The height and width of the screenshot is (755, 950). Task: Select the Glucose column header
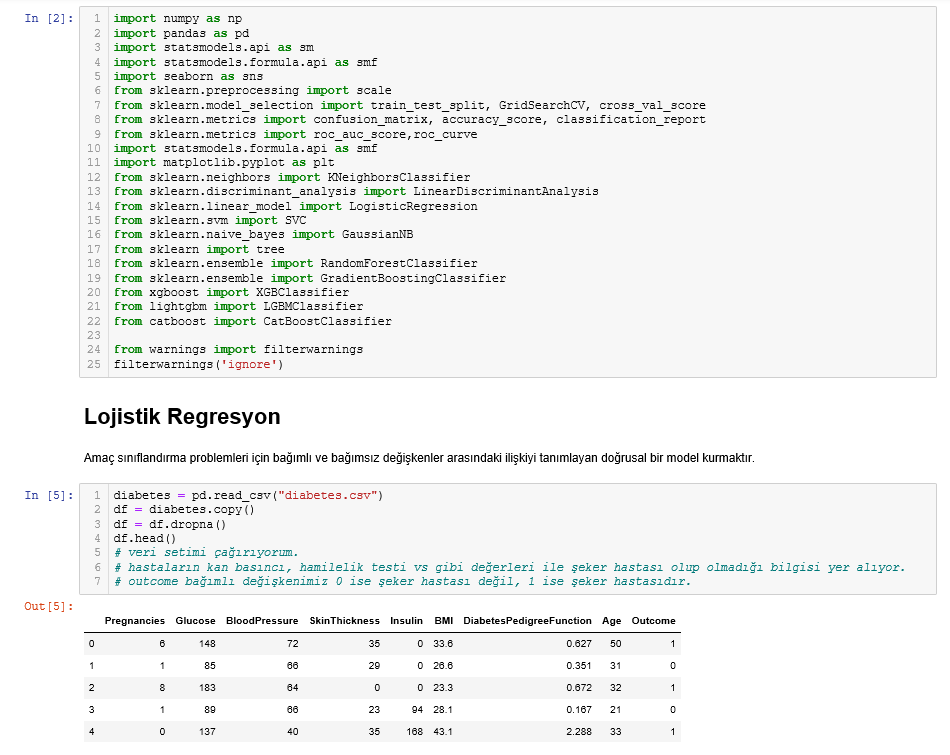coord(196,621)
